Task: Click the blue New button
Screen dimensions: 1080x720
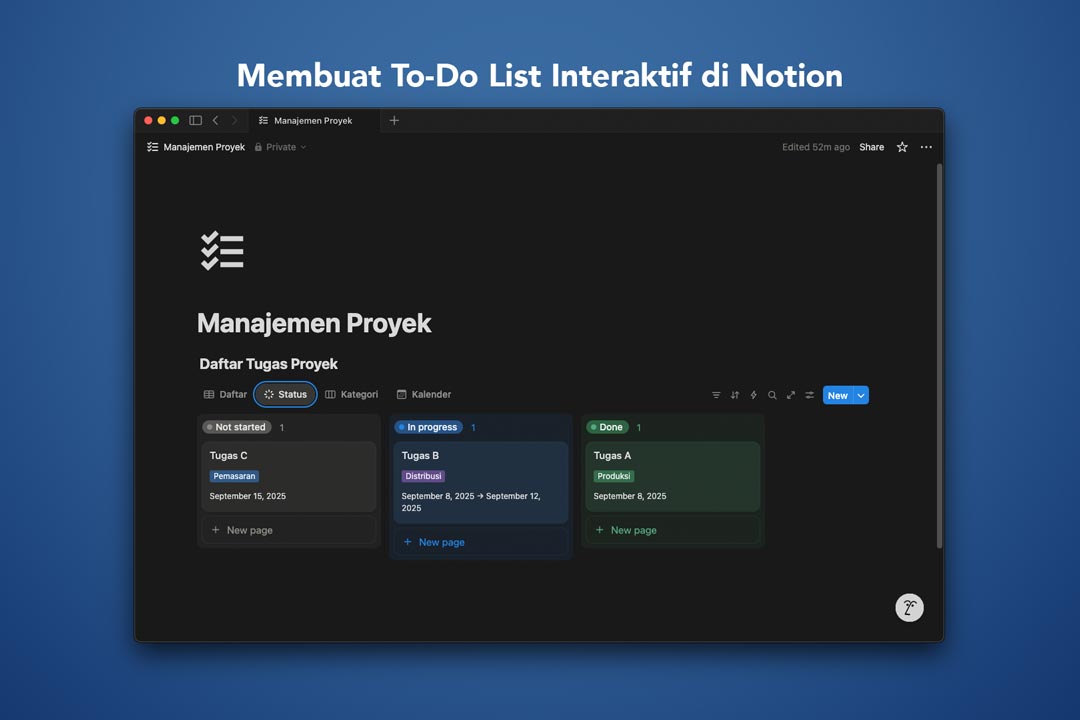Action: (x=838, y=395)
